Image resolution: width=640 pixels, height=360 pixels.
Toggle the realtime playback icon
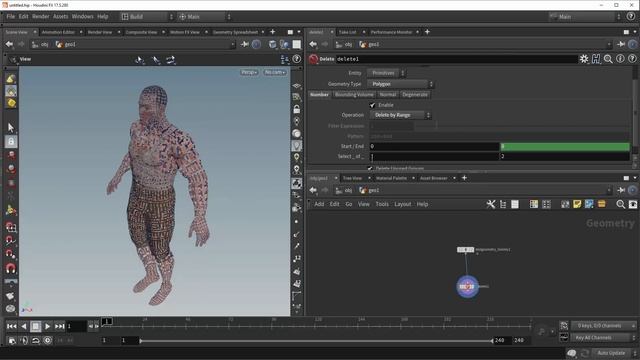(48, 340)
